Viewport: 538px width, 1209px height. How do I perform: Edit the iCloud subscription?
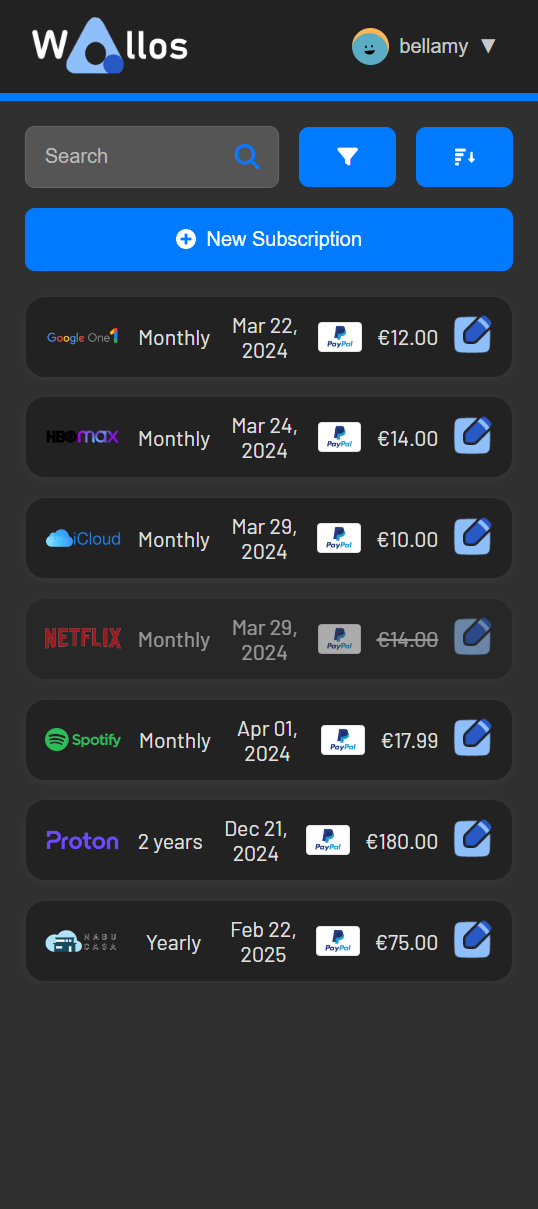point(473,537)
